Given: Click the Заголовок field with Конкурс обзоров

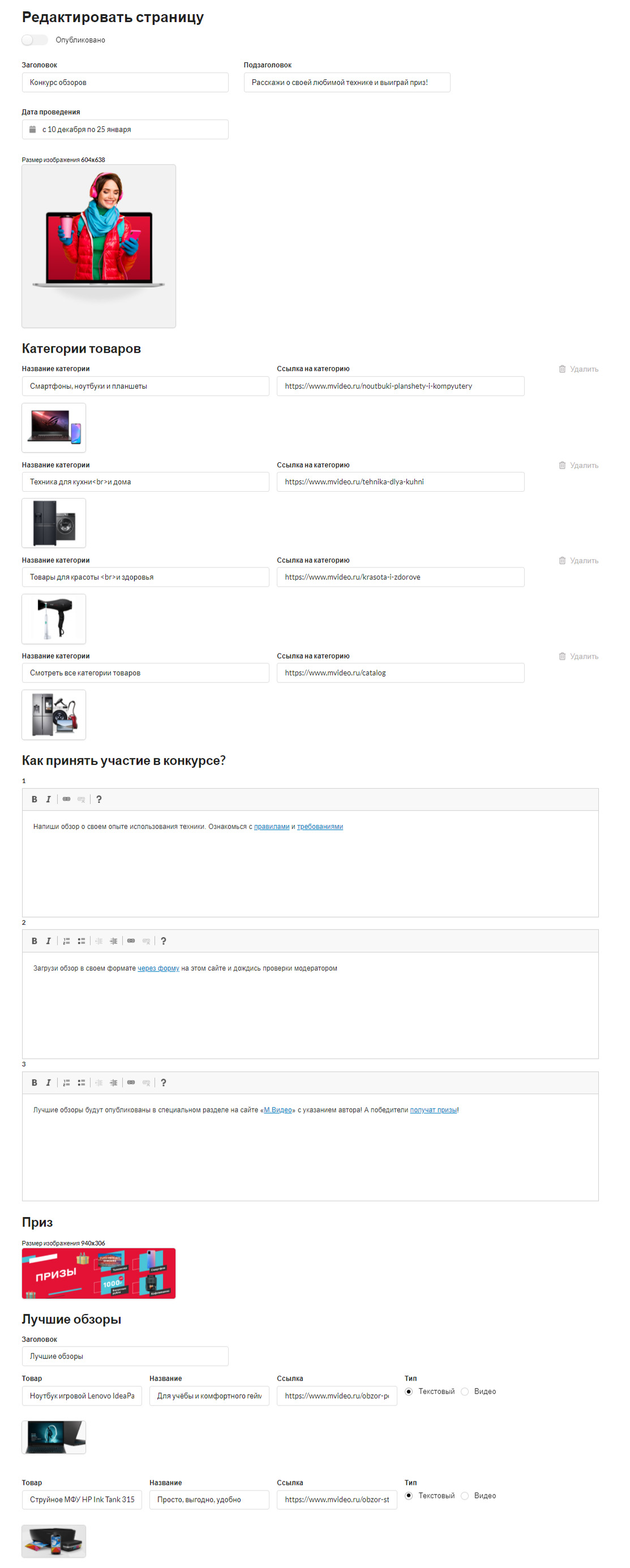Looking at the screenshot, I should (126, 83).
